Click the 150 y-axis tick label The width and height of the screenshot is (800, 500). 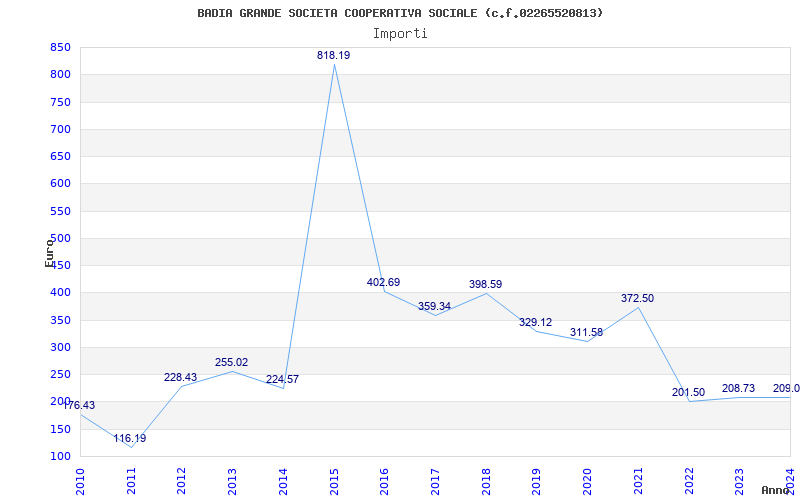(x=60, y=429)
